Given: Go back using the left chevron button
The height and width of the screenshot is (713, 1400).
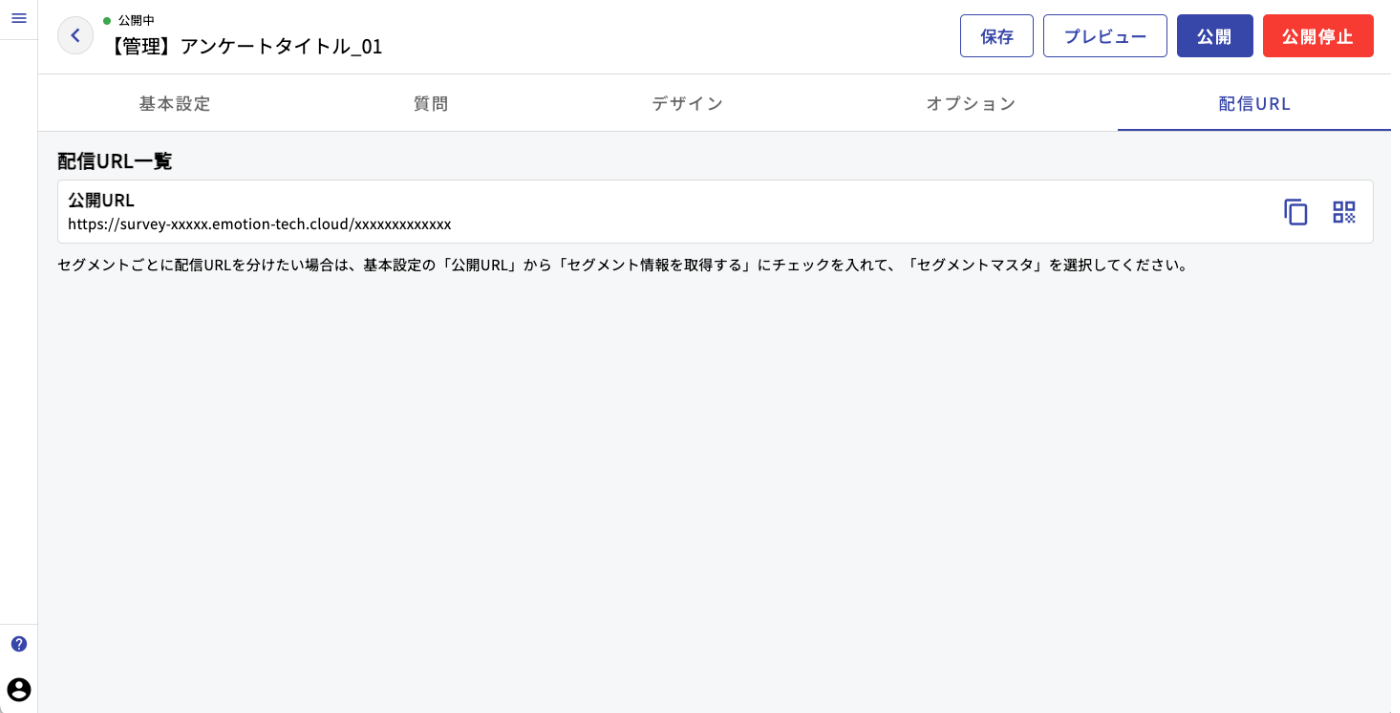Looking at the screenshot, I should (75, 35).
